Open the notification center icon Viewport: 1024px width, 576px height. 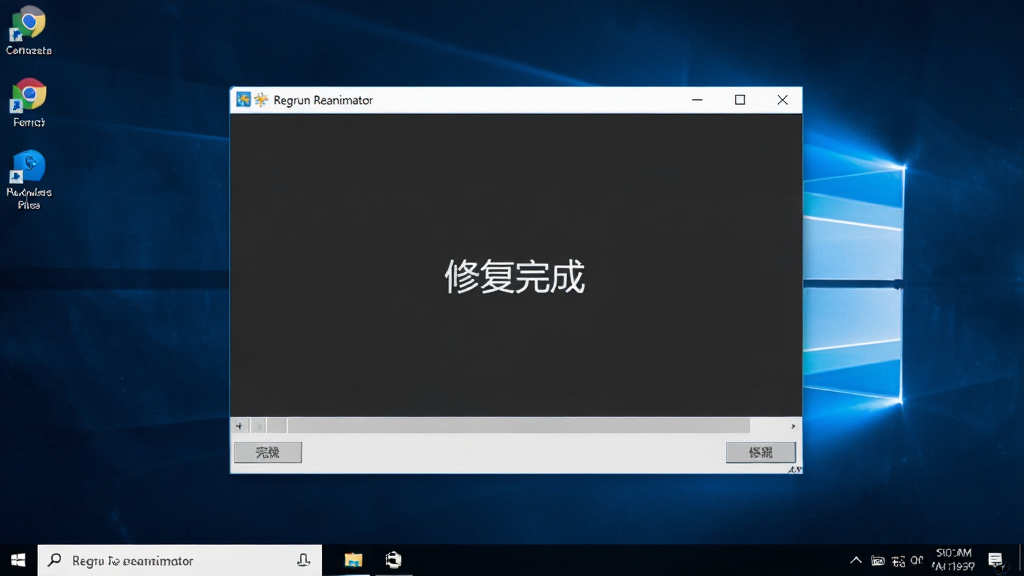[995, 560]
